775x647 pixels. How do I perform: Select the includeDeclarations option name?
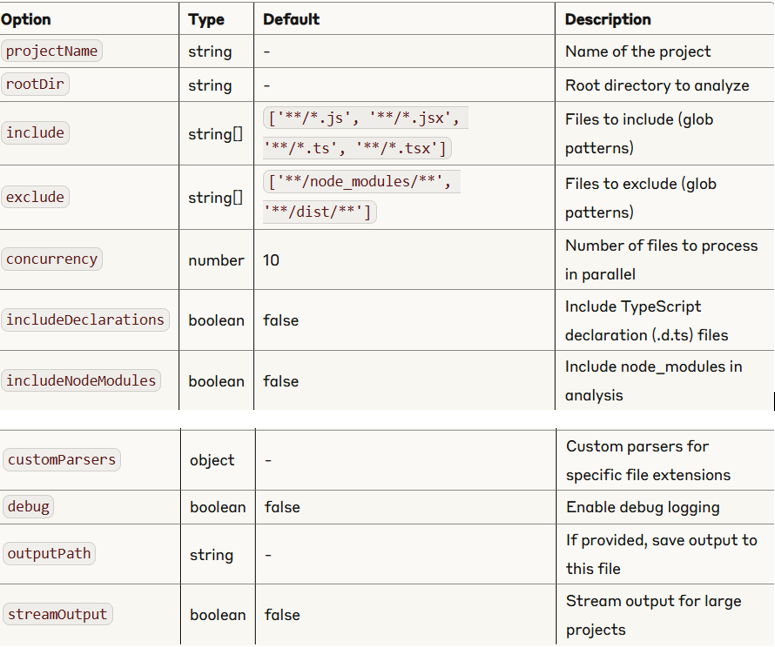[85, 320]
